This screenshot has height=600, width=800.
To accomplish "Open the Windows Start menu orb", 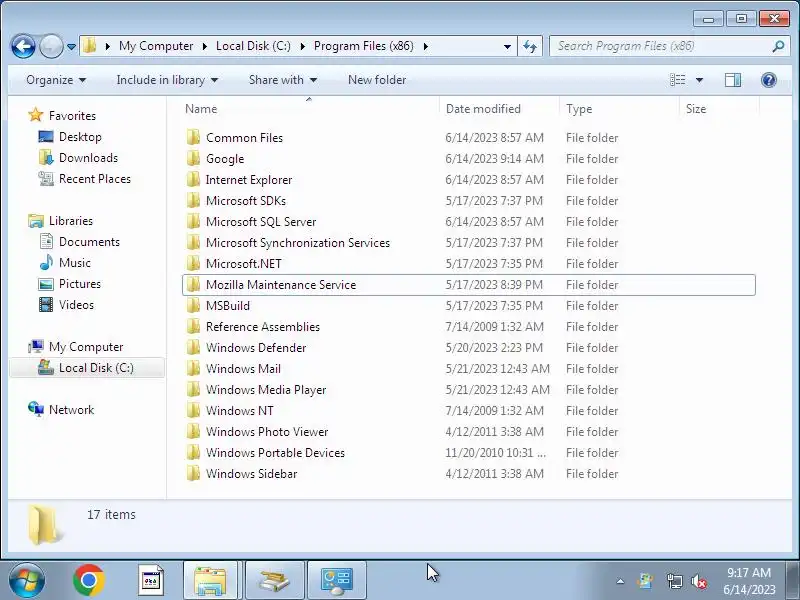I will (x=27, y=580).
